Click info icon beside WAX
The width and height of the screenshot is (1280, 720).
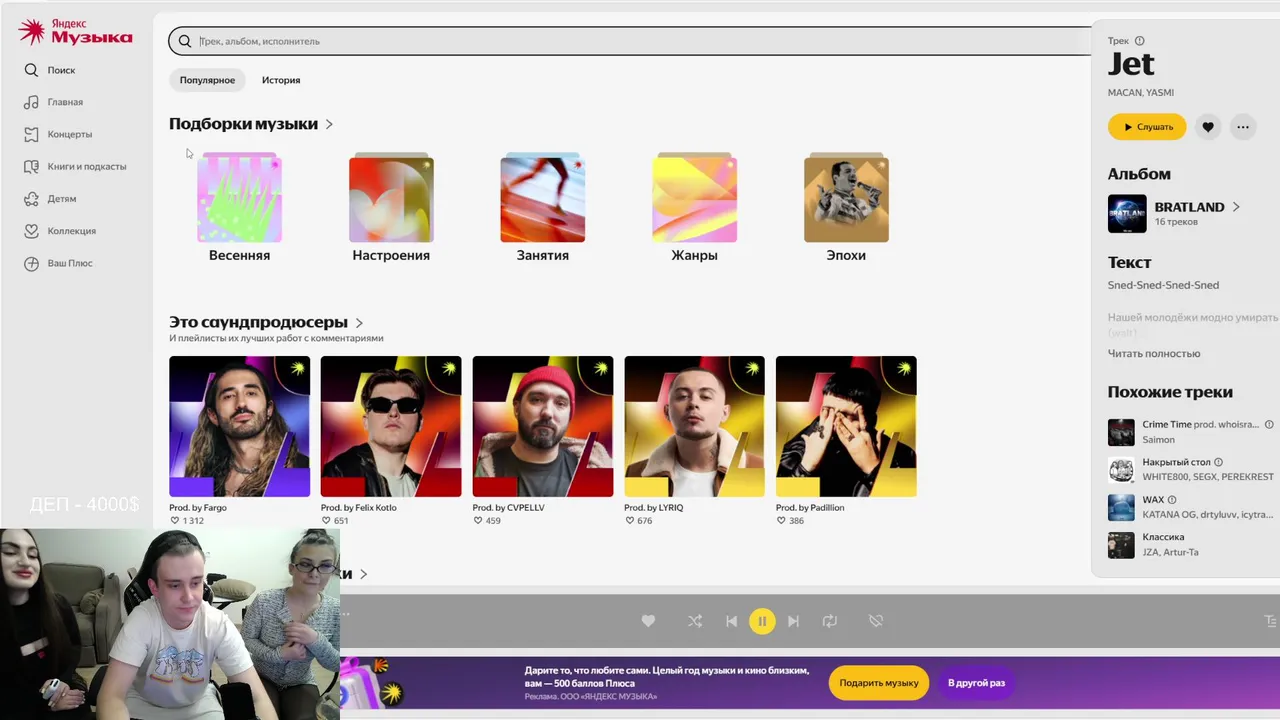click(x=1172, y=500)
